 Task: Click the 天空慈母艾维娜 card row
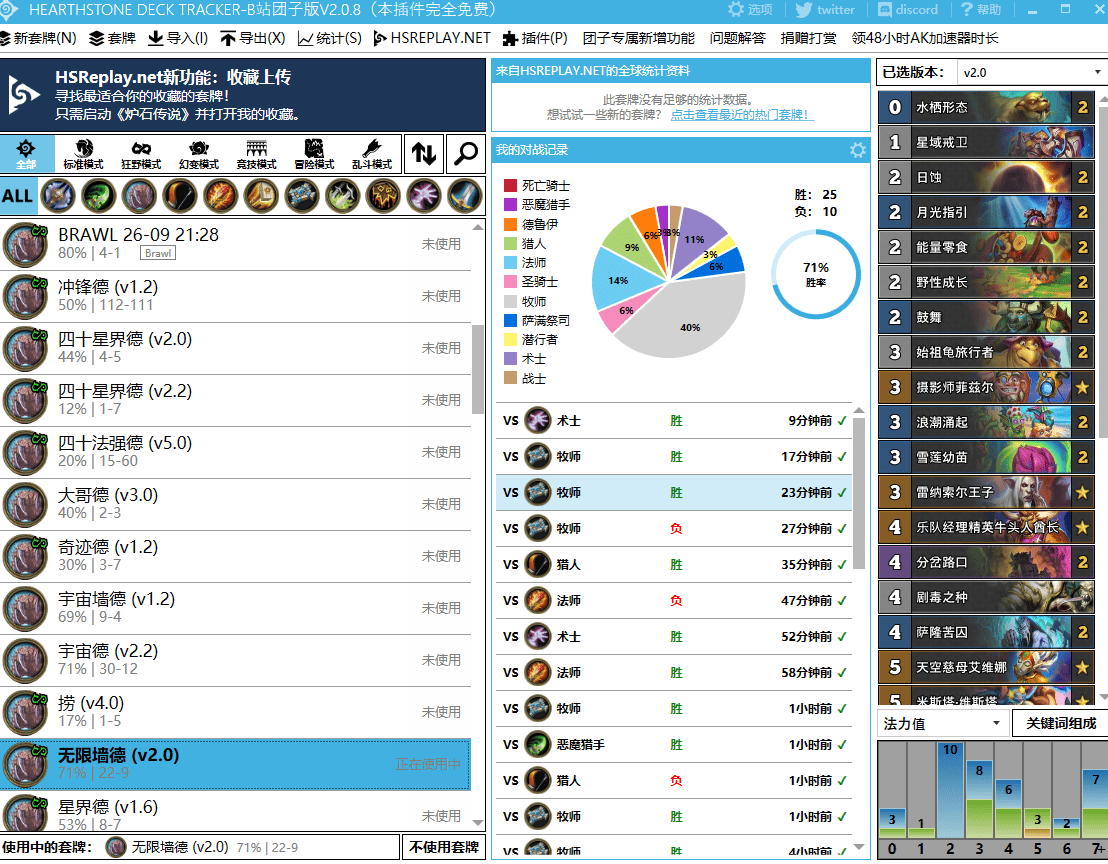[x=986, y=667]
